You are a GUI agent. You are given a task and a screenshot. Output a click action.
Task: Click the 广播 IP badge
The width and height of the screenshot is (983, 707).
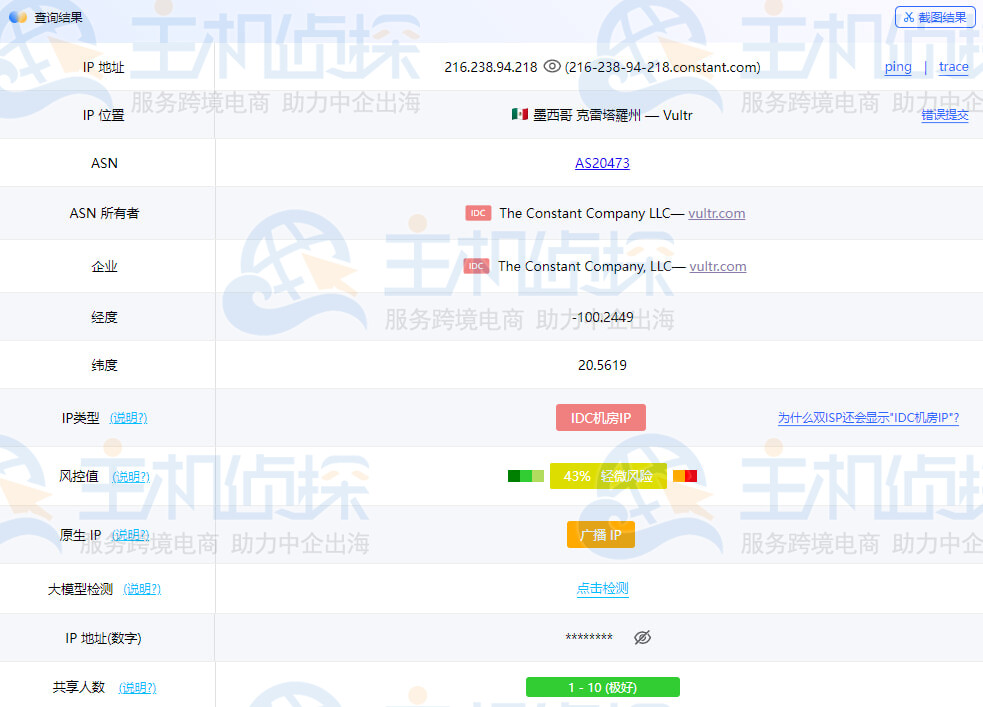(601, 535)
